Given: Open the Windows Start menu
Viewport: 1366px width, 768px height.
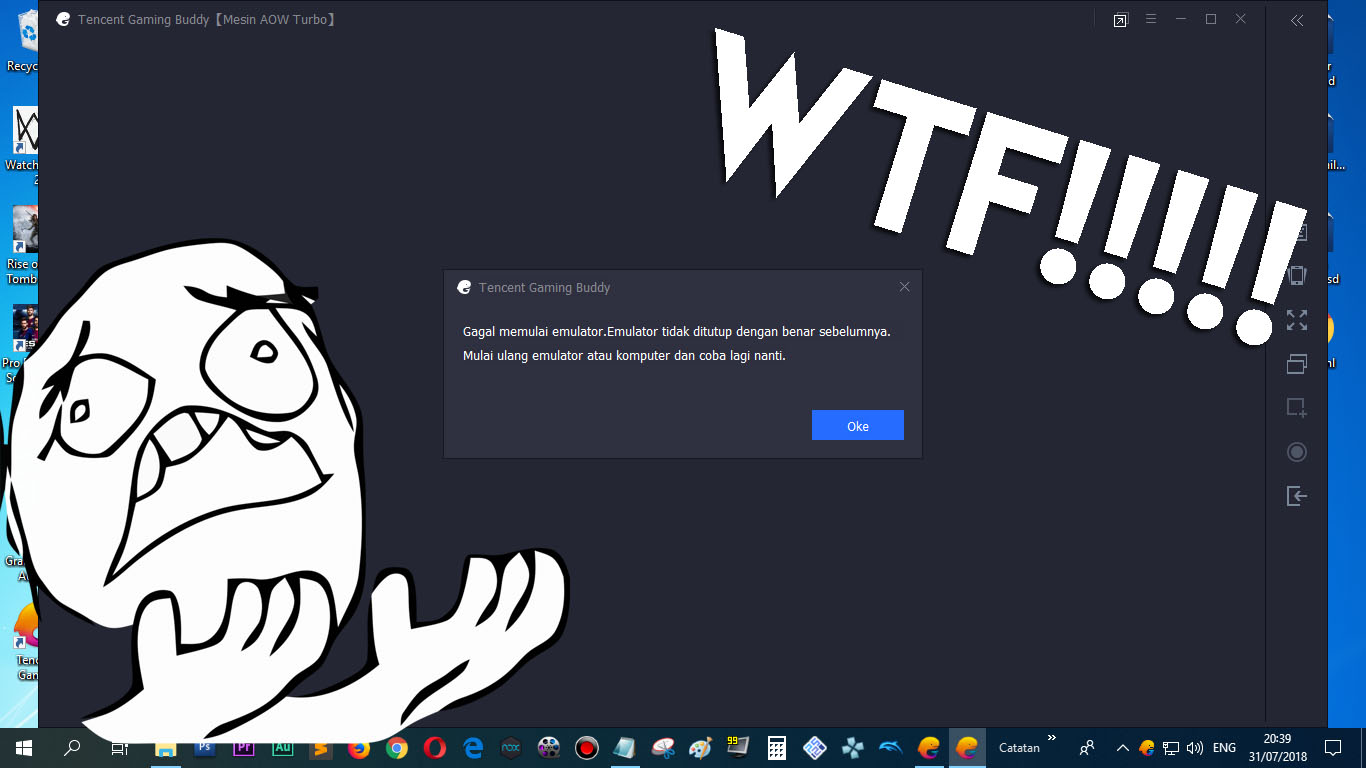Looking at the screenshot, I should [x=24, y=747].
